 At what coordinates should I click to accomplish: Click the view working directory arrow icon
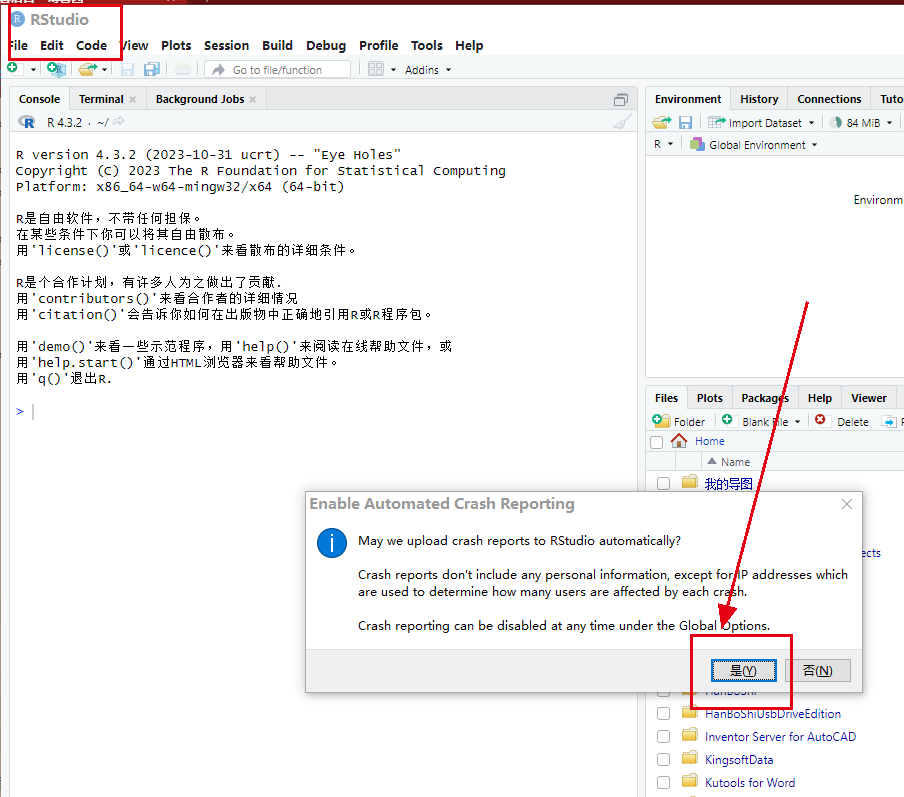(118, 121)
